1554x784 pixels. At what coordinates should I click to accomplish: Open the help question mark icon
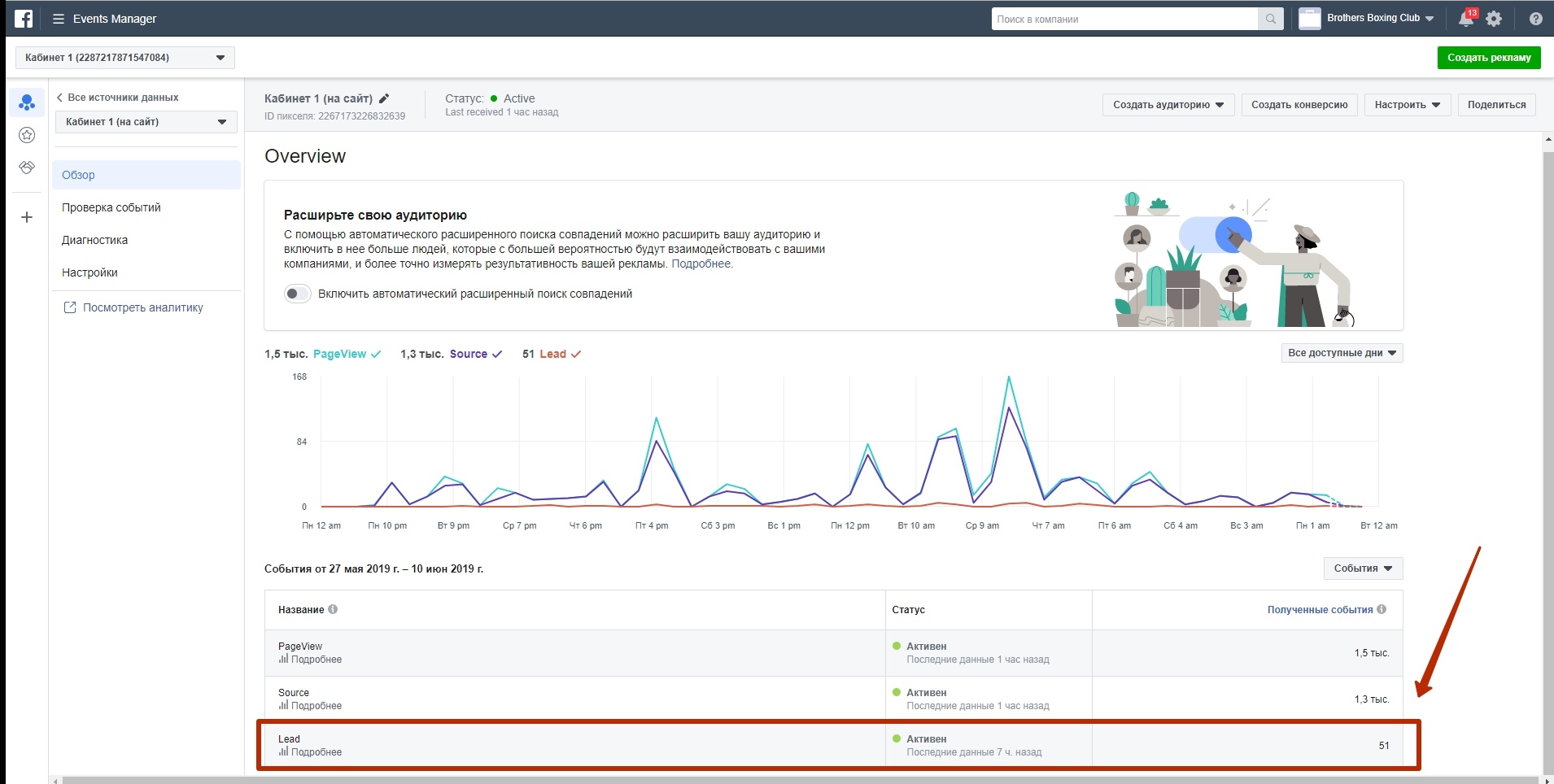pyautogui.click(x=1535, y=19)
